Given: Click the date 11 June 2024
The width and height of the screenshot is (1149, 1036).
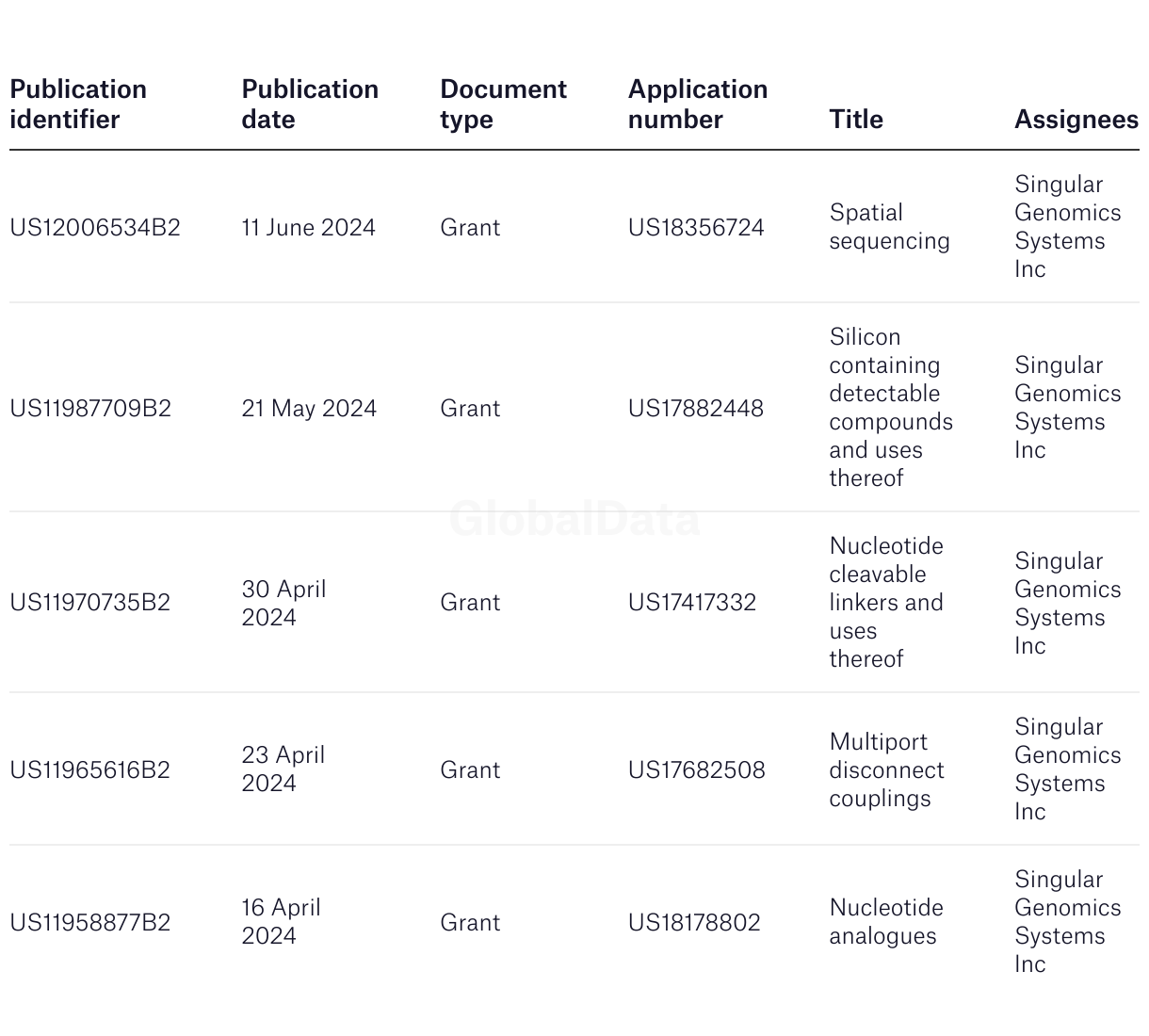Looking at the screenshot, I should coord(309,228).
